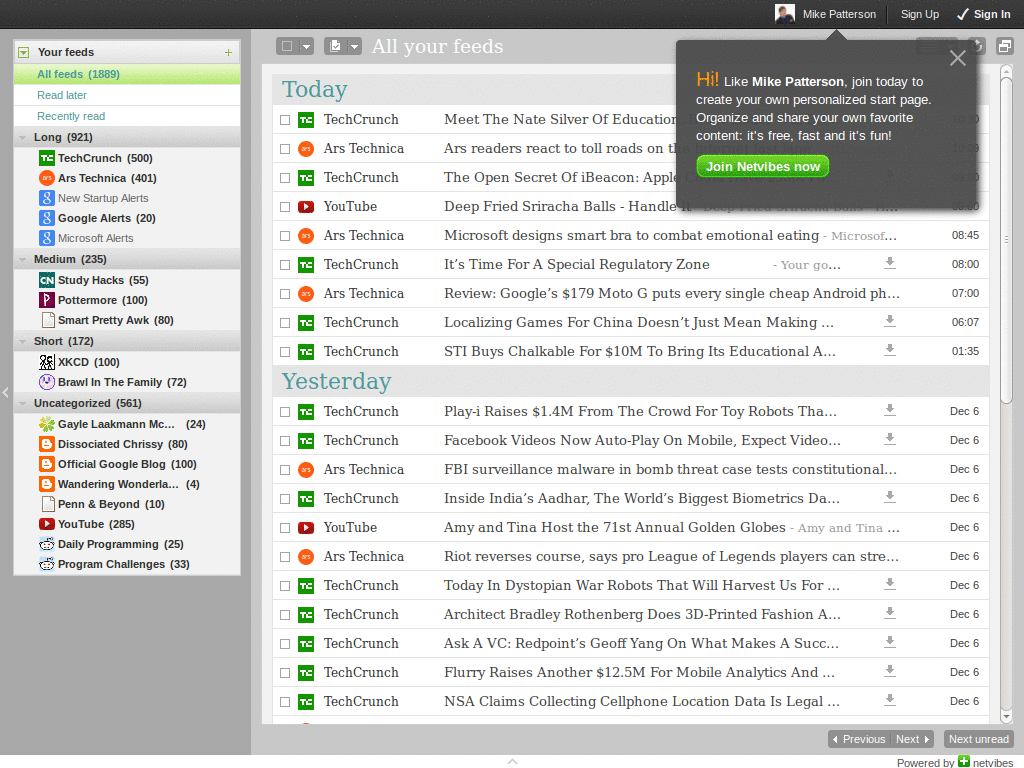1024x768 pixels.
Task: Collapse the sidebar with the left edge arrow
Action: pos(5,392)
